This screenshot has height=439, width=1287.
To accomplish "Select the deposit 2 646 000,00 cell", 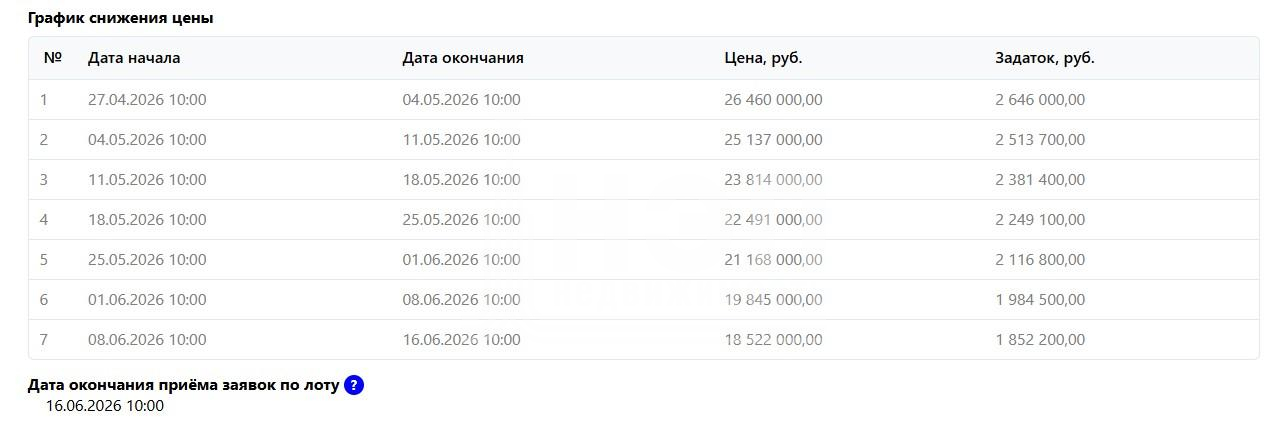I will click(1039, 100).
